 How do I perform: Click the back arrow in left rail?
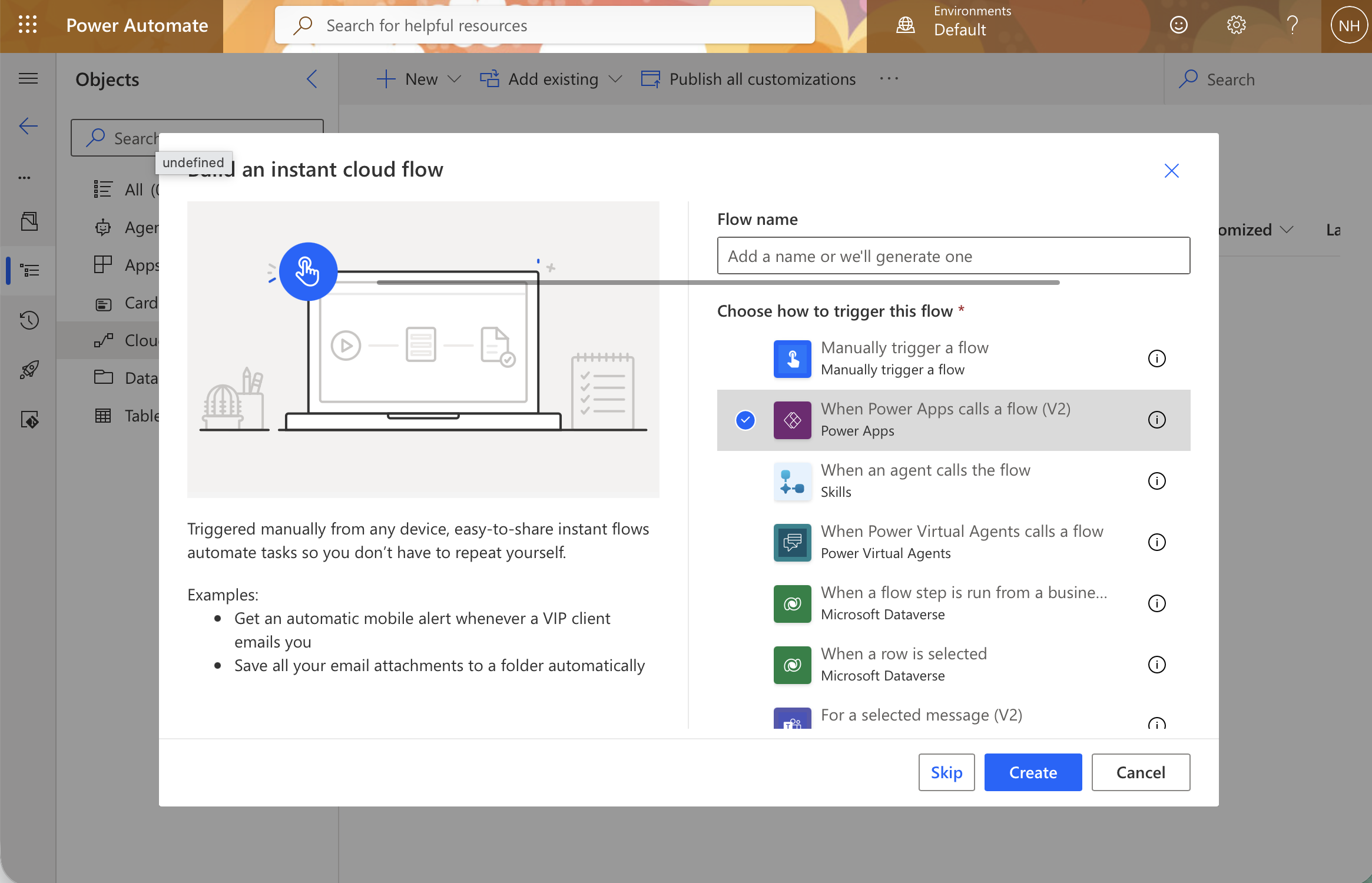[x=28, y=126]
